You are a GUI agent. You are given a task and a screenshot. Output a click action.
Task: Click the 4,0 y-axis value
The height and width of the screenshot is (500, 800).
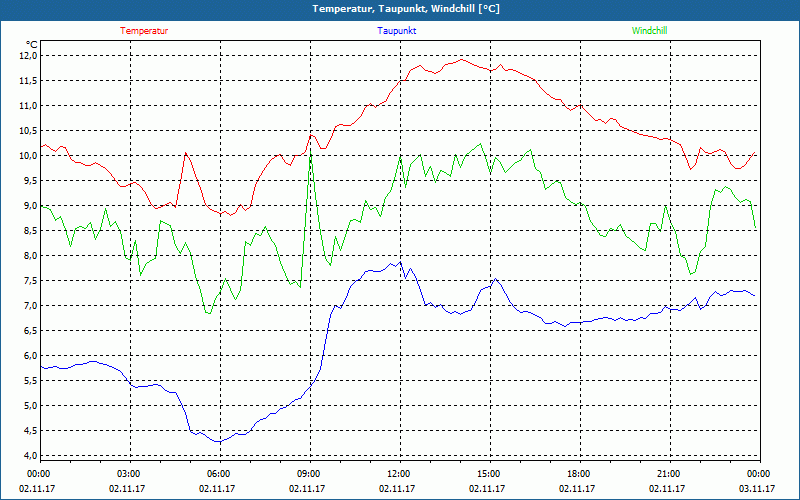31,456
